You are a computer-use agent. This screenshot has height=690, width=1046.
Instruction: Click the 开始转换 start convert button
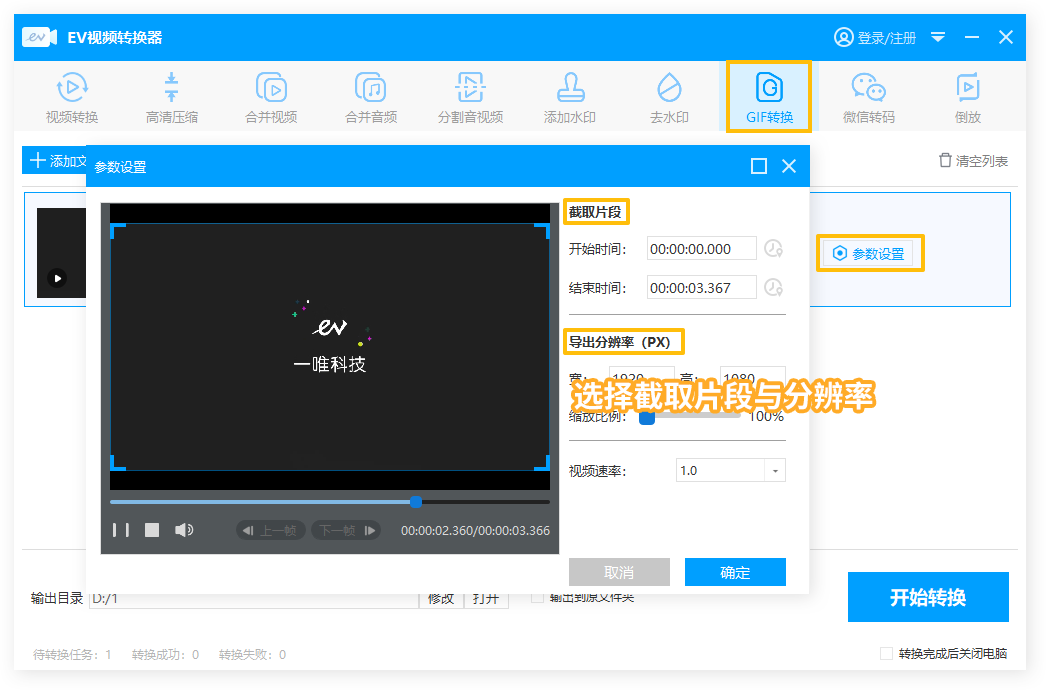[x=927, y=598]
